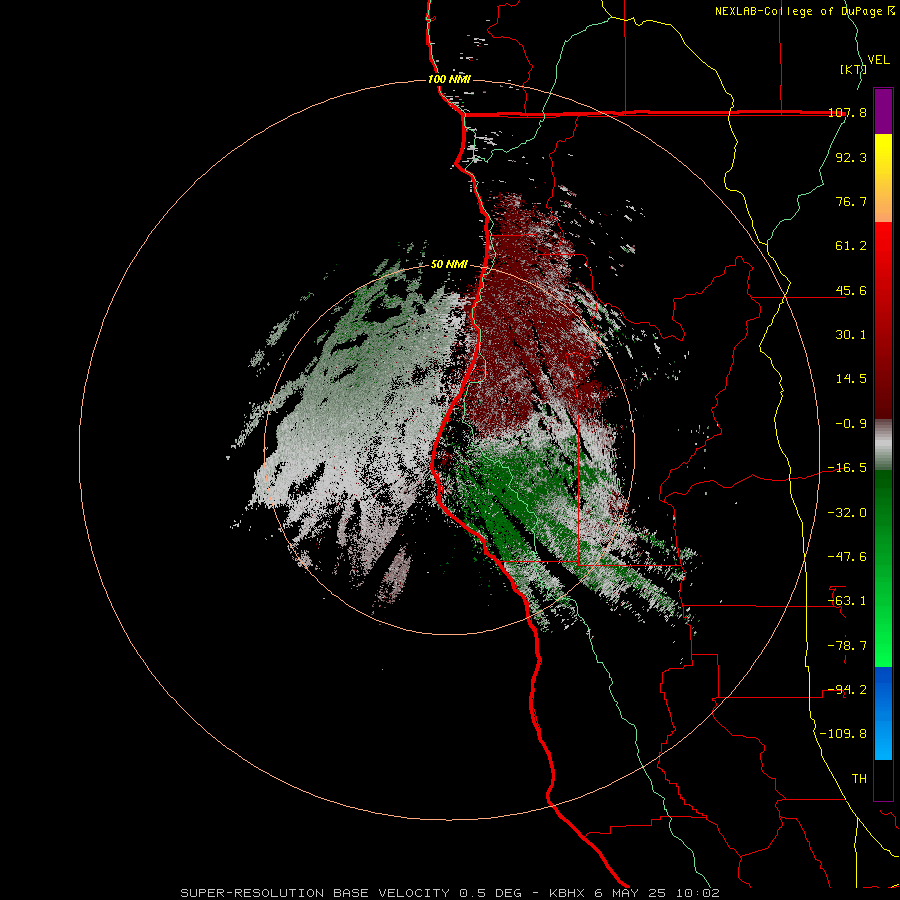This screenshot has width=900, height=900.
Task: Click the 107.8 scale value
Action: [x=847, y=112]
